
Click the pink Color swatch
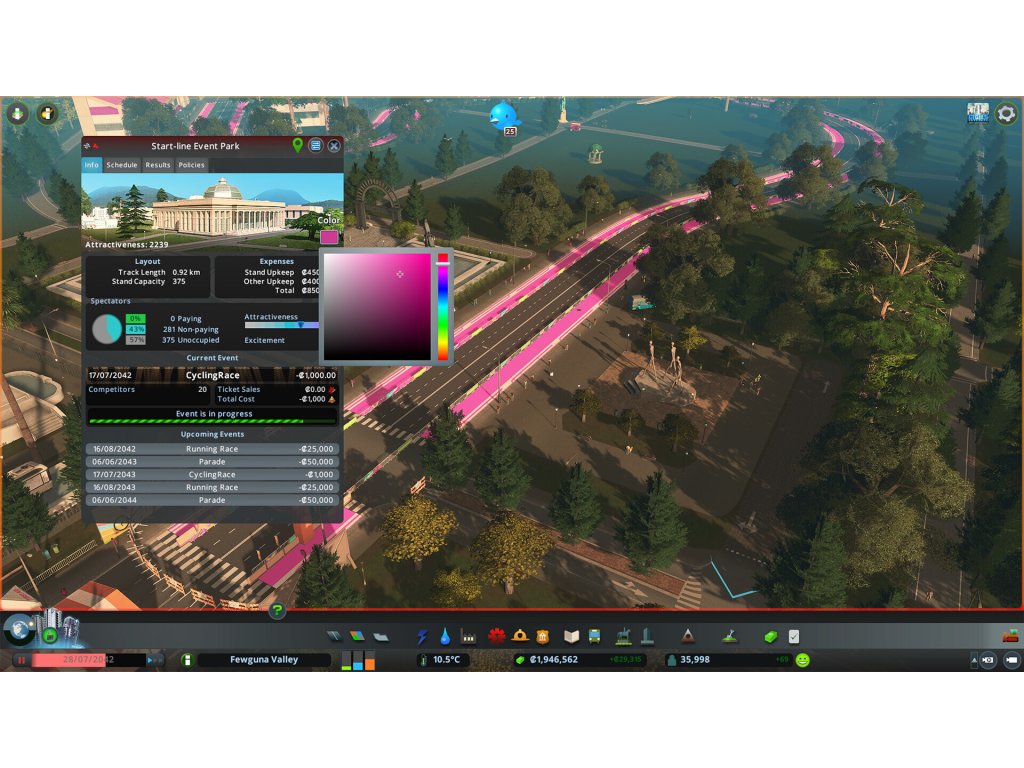(x=329, y=236)
